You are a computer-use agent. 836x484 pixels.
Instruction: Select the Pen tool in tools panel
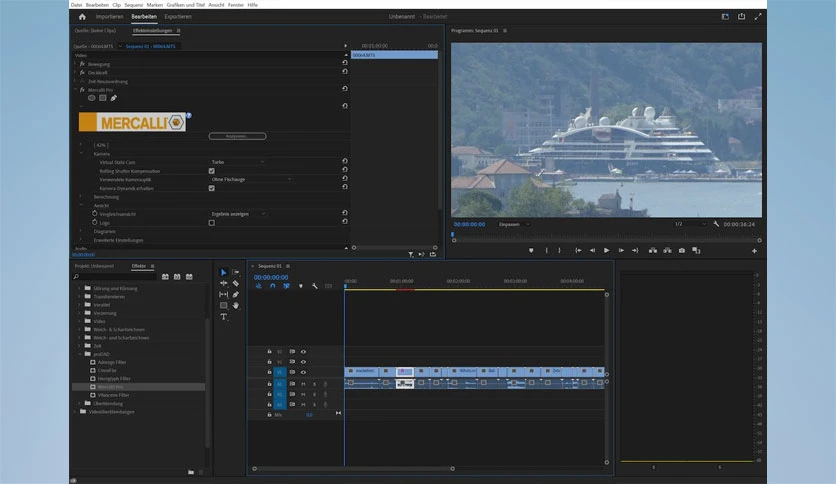(x=236, y=294)
